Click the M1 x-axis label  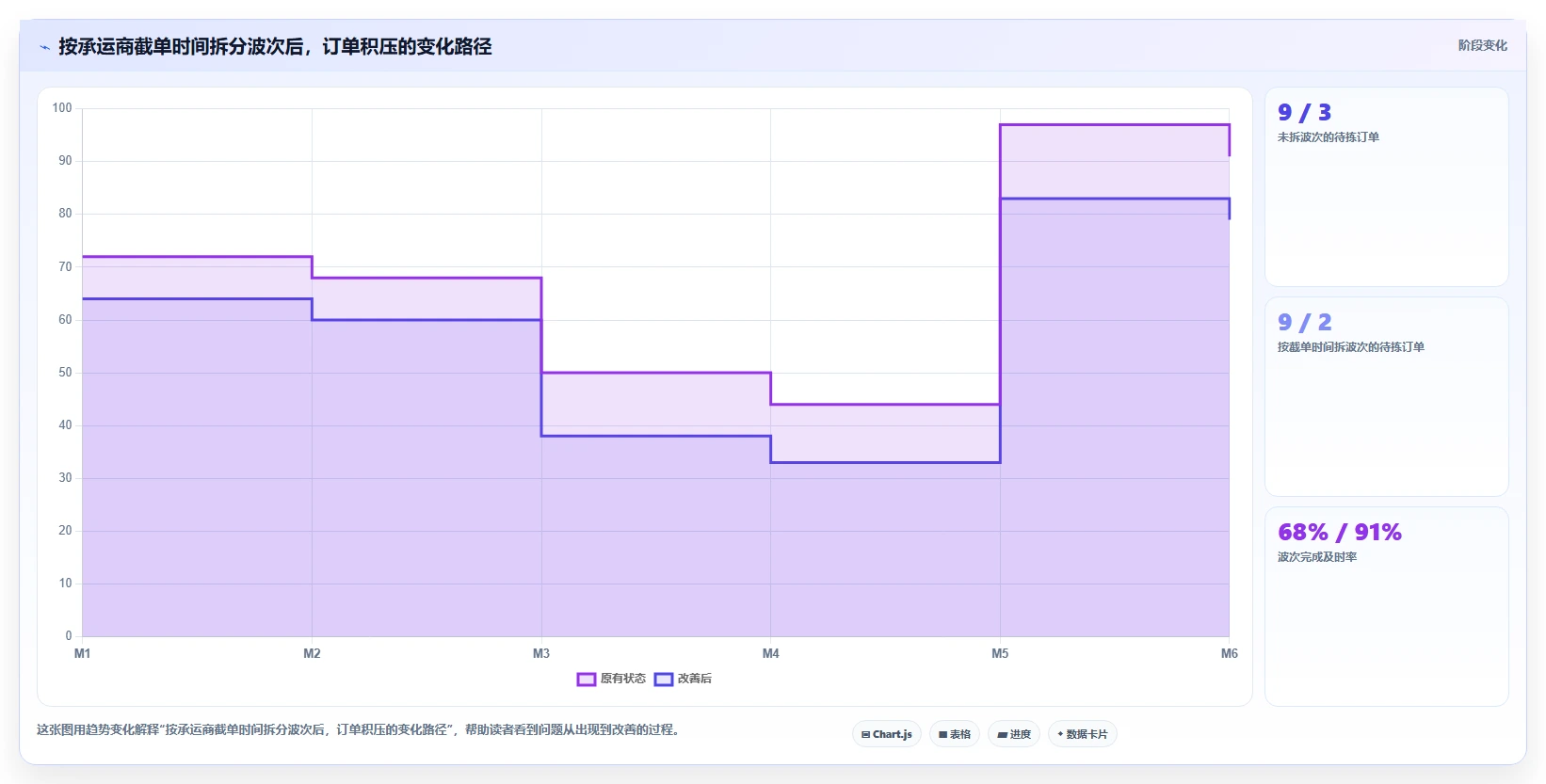83,653
